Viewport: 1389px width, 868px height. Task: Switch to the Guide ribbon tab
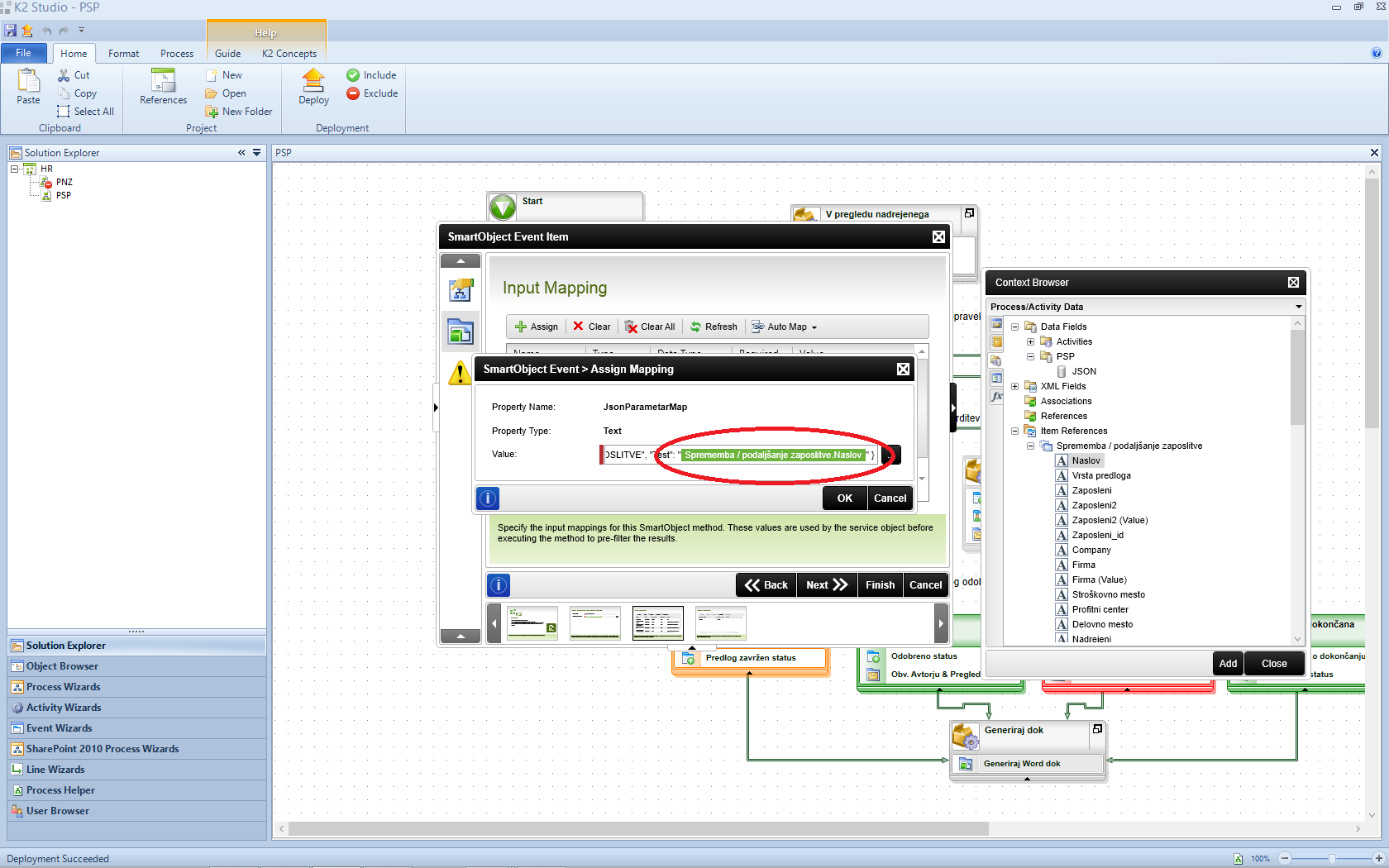pyautogui.click(x=228, y=54)
